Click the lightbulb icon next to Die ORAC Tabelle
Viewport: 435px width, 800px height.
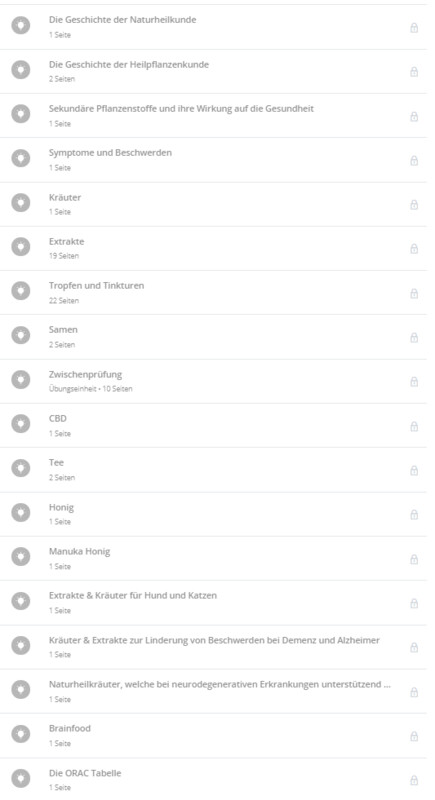tap(21, 778)
